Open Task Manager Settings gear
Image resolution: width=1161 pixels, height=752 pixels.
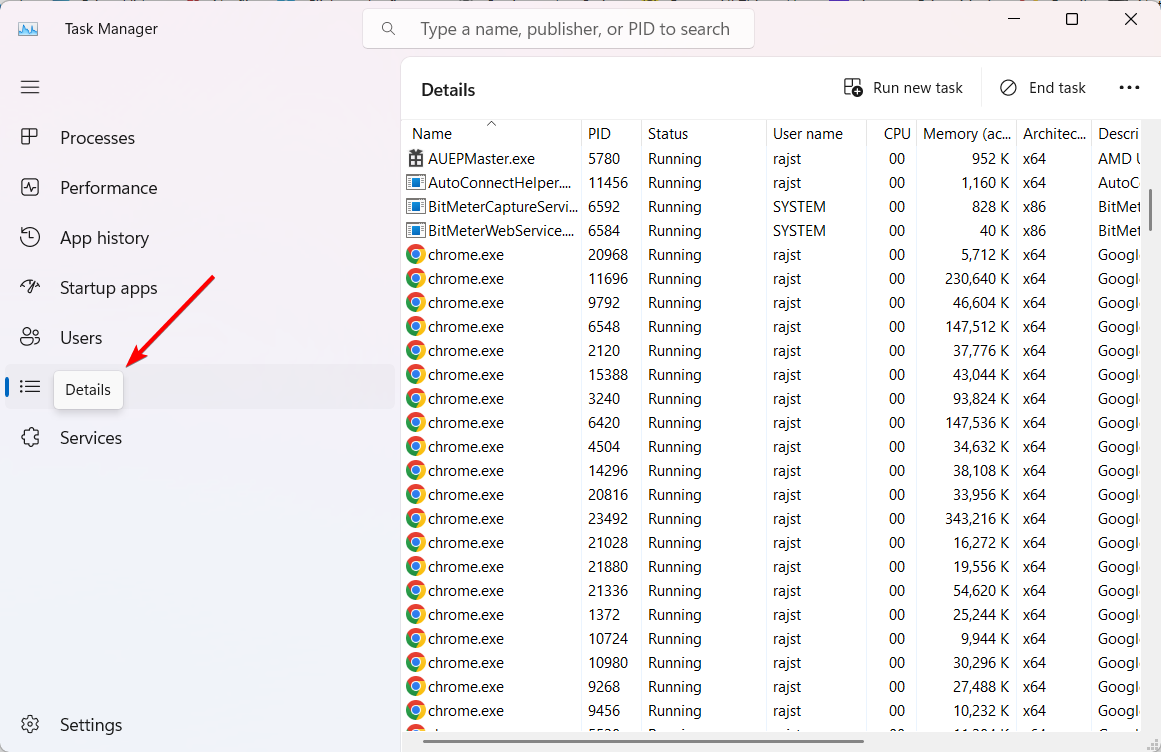[x=30, y=724]
